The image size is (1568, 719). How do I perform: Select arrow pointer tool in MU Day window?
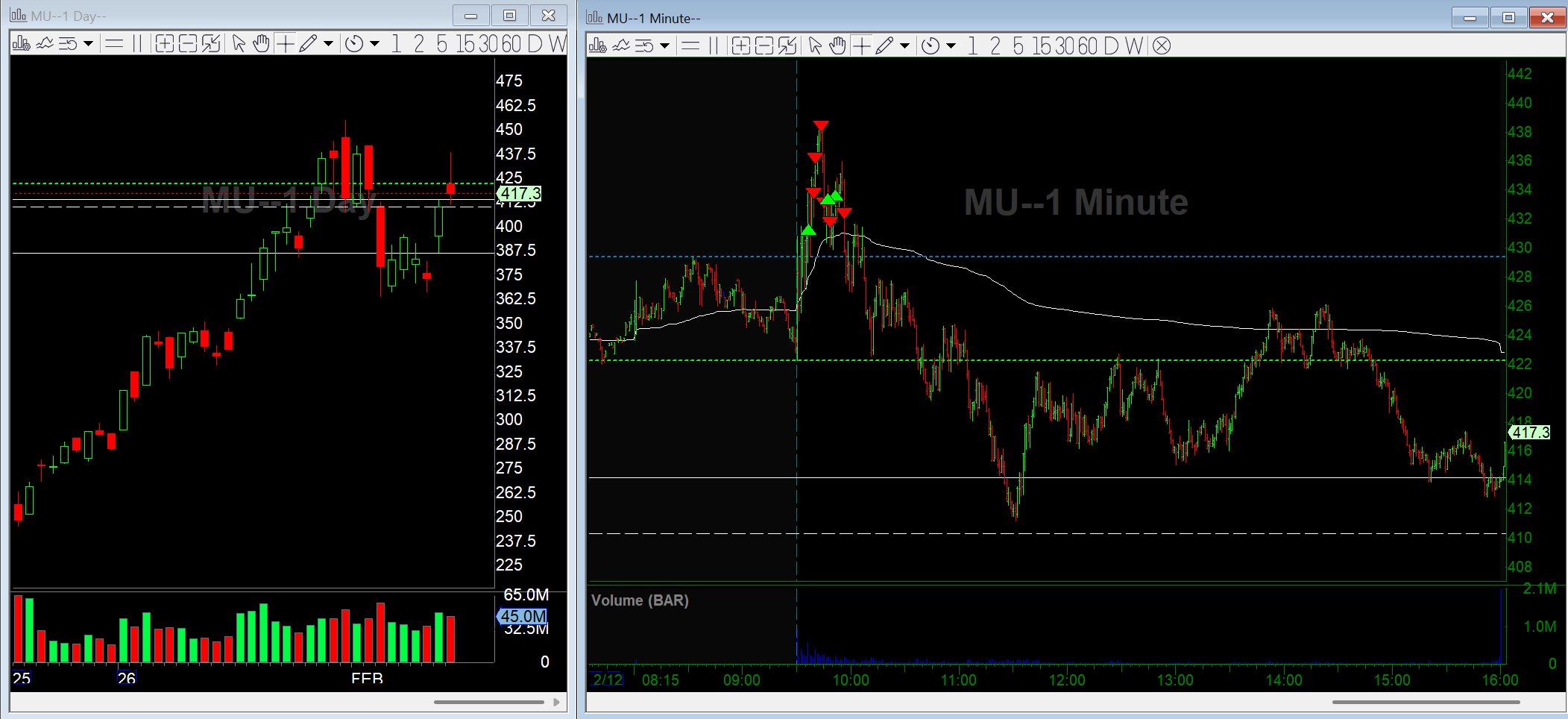[x=239, y=44]
